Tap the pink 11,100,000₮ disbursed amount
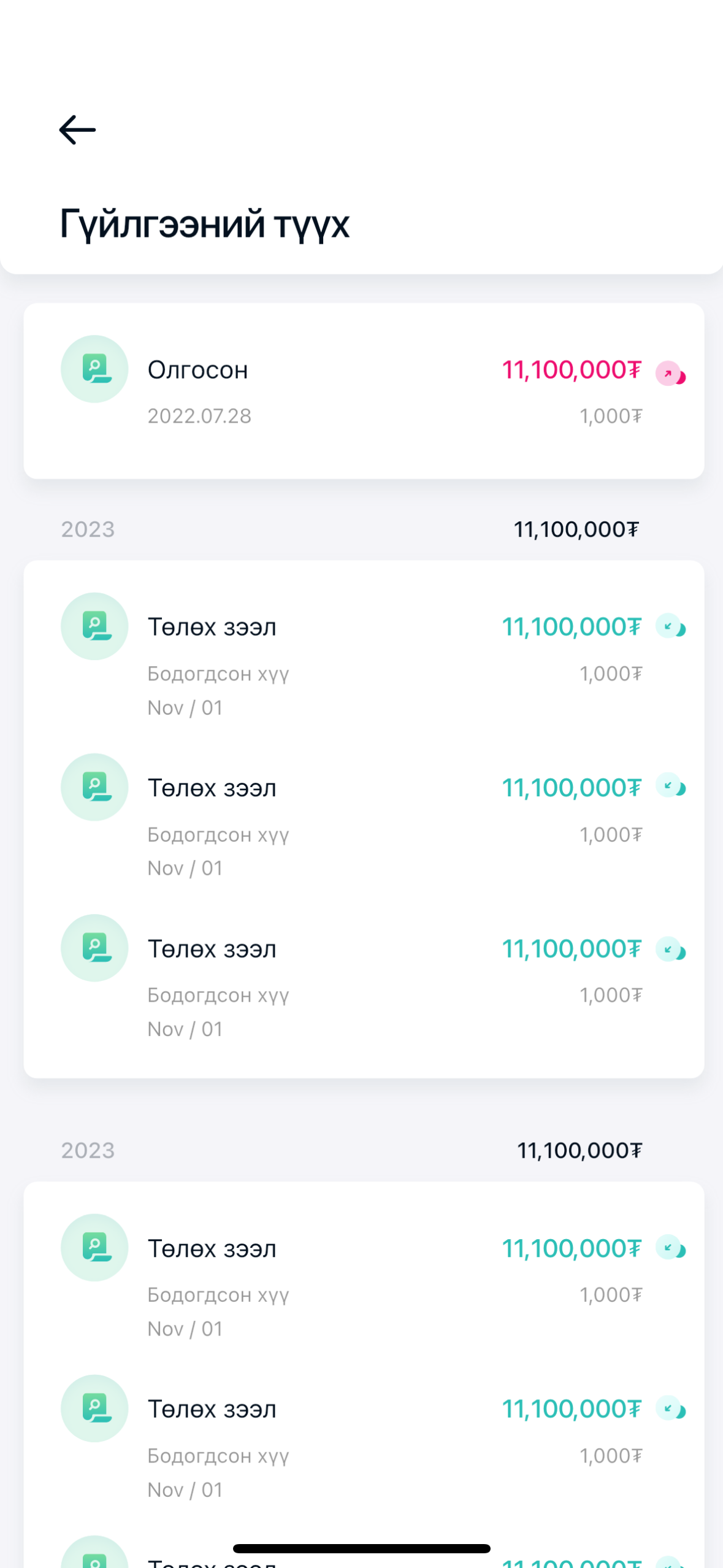This screenshot has width=723, height=1568. (x=571, y=370)
